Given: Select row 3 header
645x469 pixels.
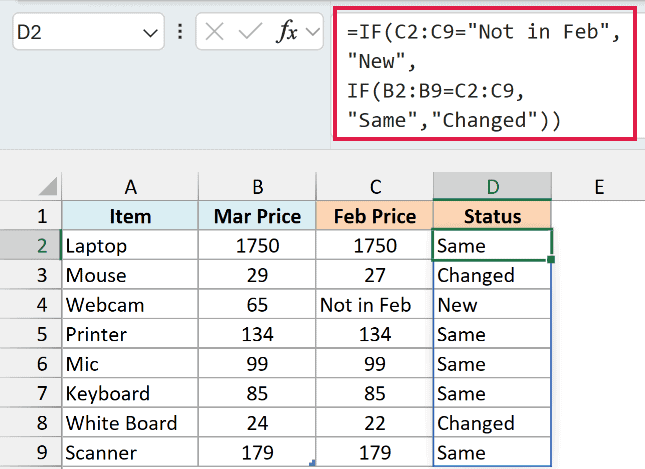Looking at the screenshot, I should [31, 275].
